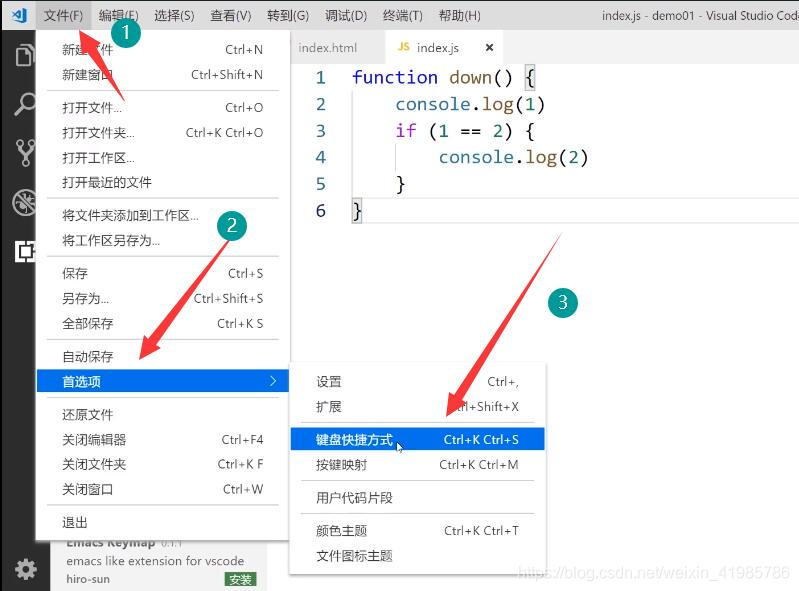Image resolution: width=799 pixels, height=591 pixels.
Task: Click 全部保存 in the file menu
Action: (x=163, y=324)
